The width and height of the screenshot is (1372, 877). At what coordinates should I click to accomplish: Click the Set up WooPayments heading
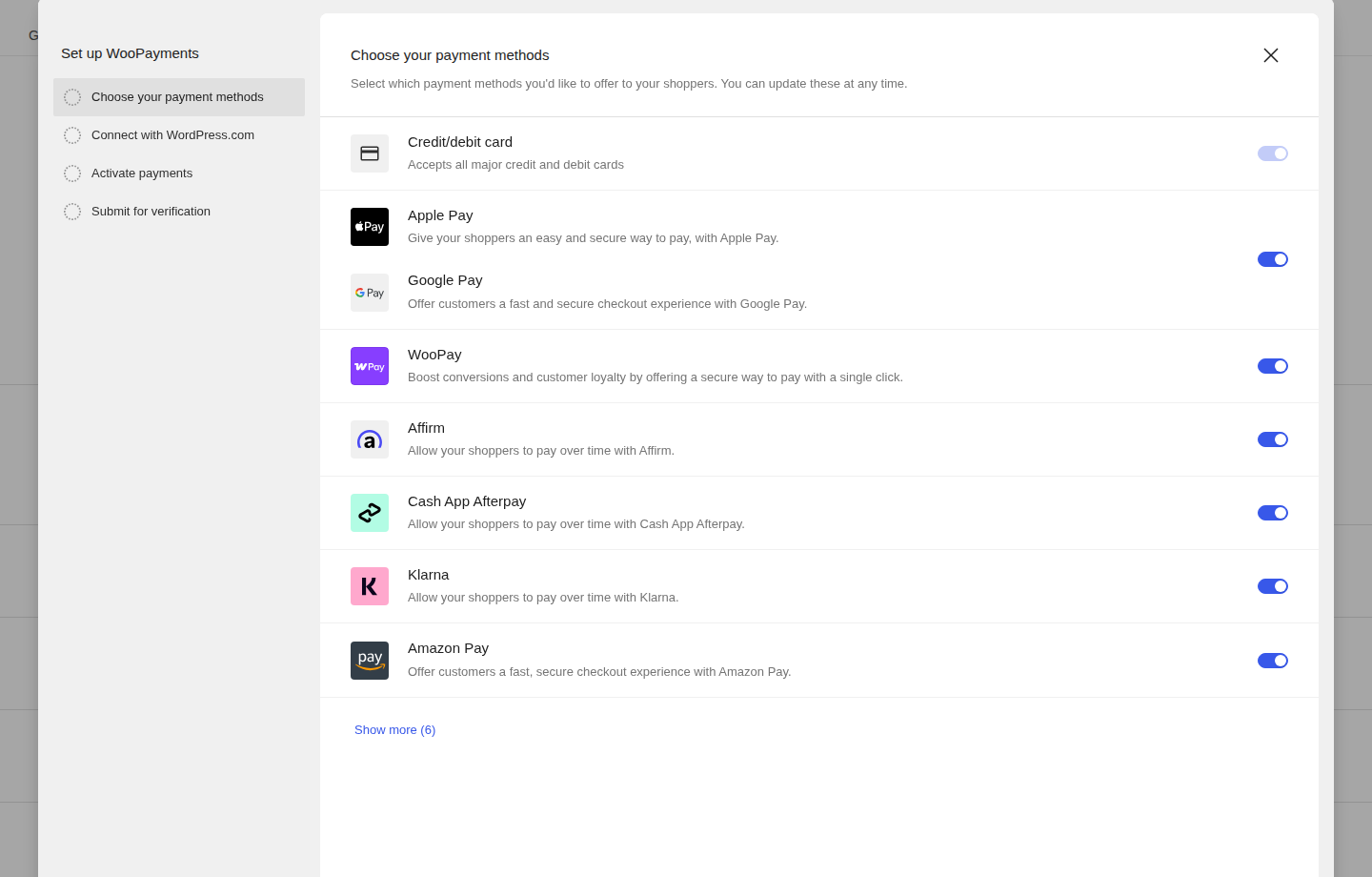point(130,53)
